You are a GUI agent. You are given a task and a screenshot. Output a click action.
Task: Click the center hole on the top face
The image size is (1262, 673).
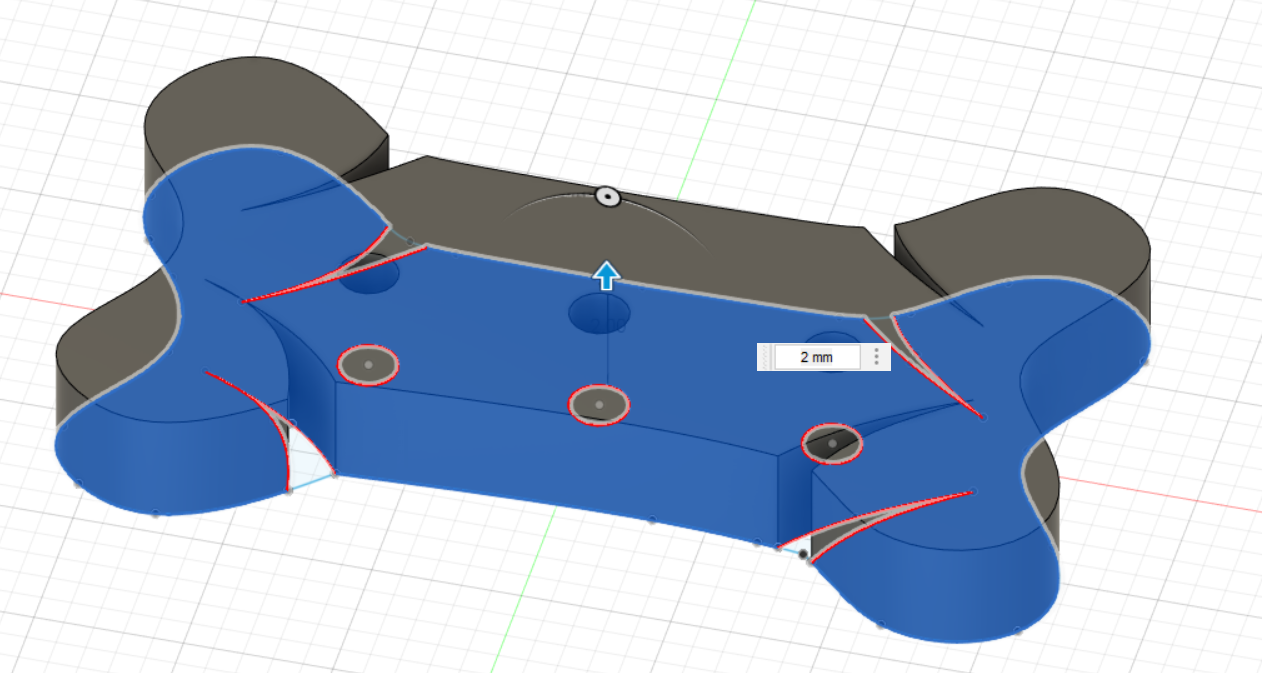(x=600, y=313)
